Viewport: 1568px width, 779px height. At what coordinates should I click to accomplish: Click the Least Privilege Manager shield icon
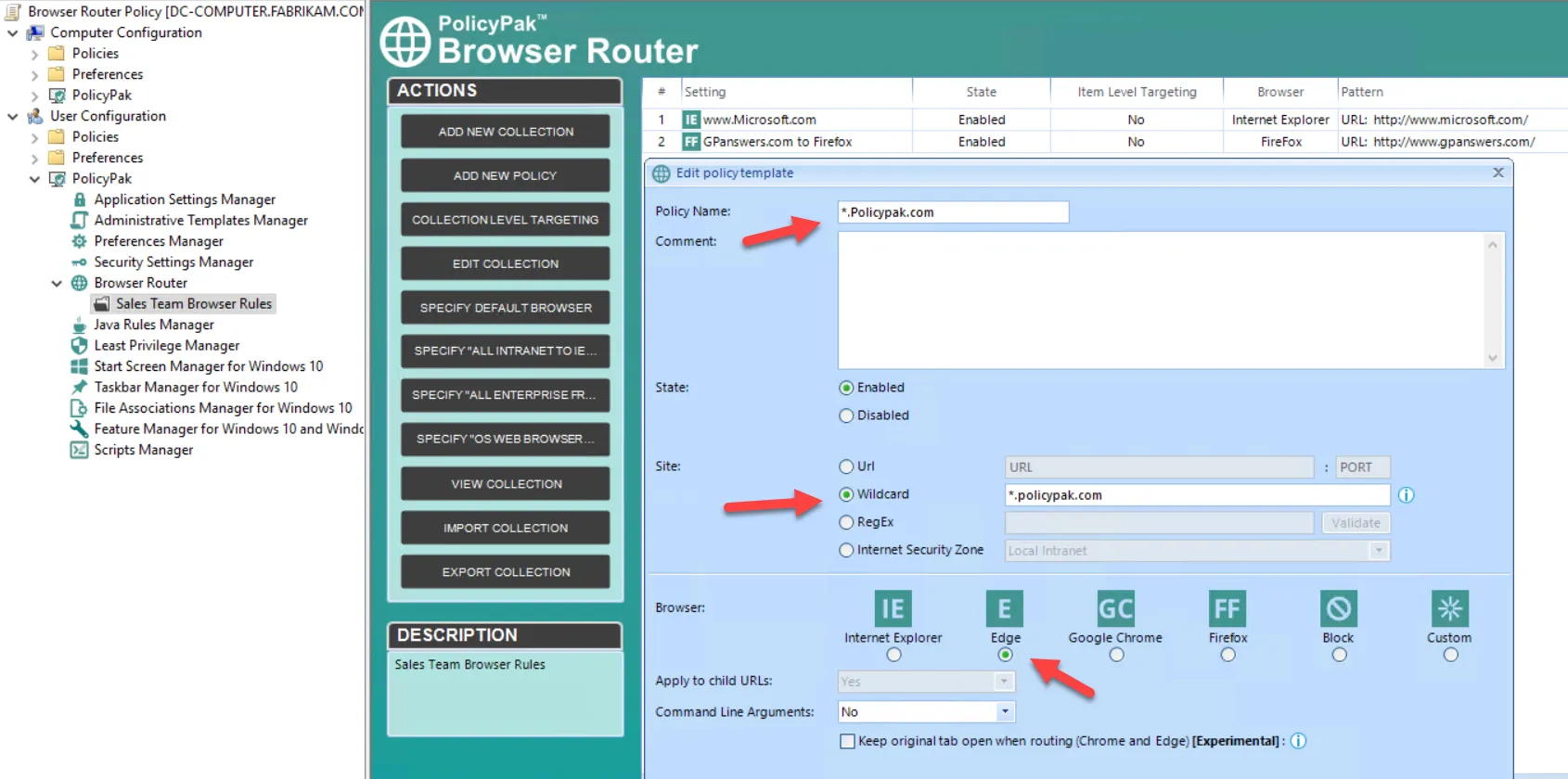(x=80, y=345)
